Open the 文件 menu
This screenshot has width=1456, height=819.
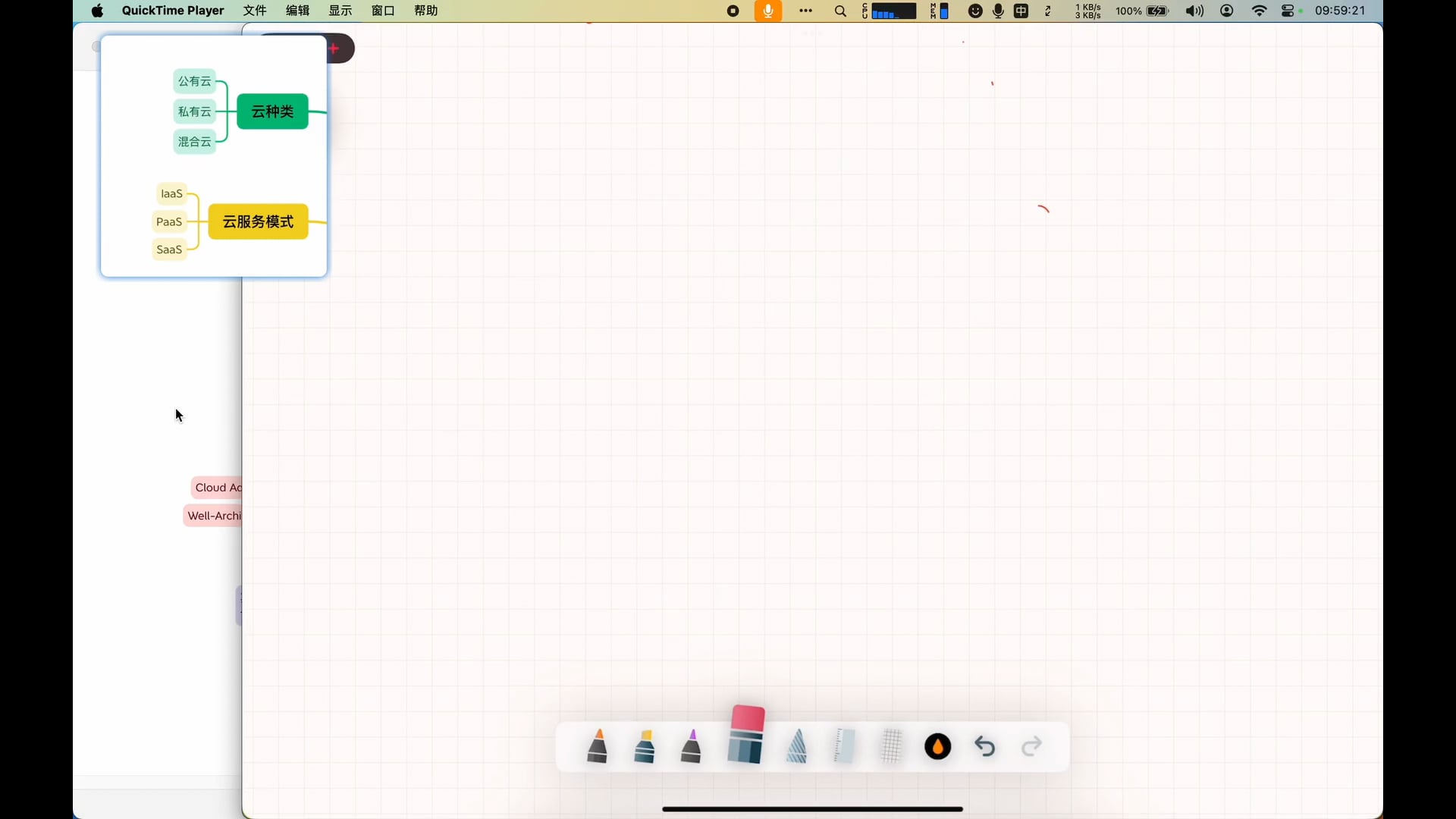(255, 11)
